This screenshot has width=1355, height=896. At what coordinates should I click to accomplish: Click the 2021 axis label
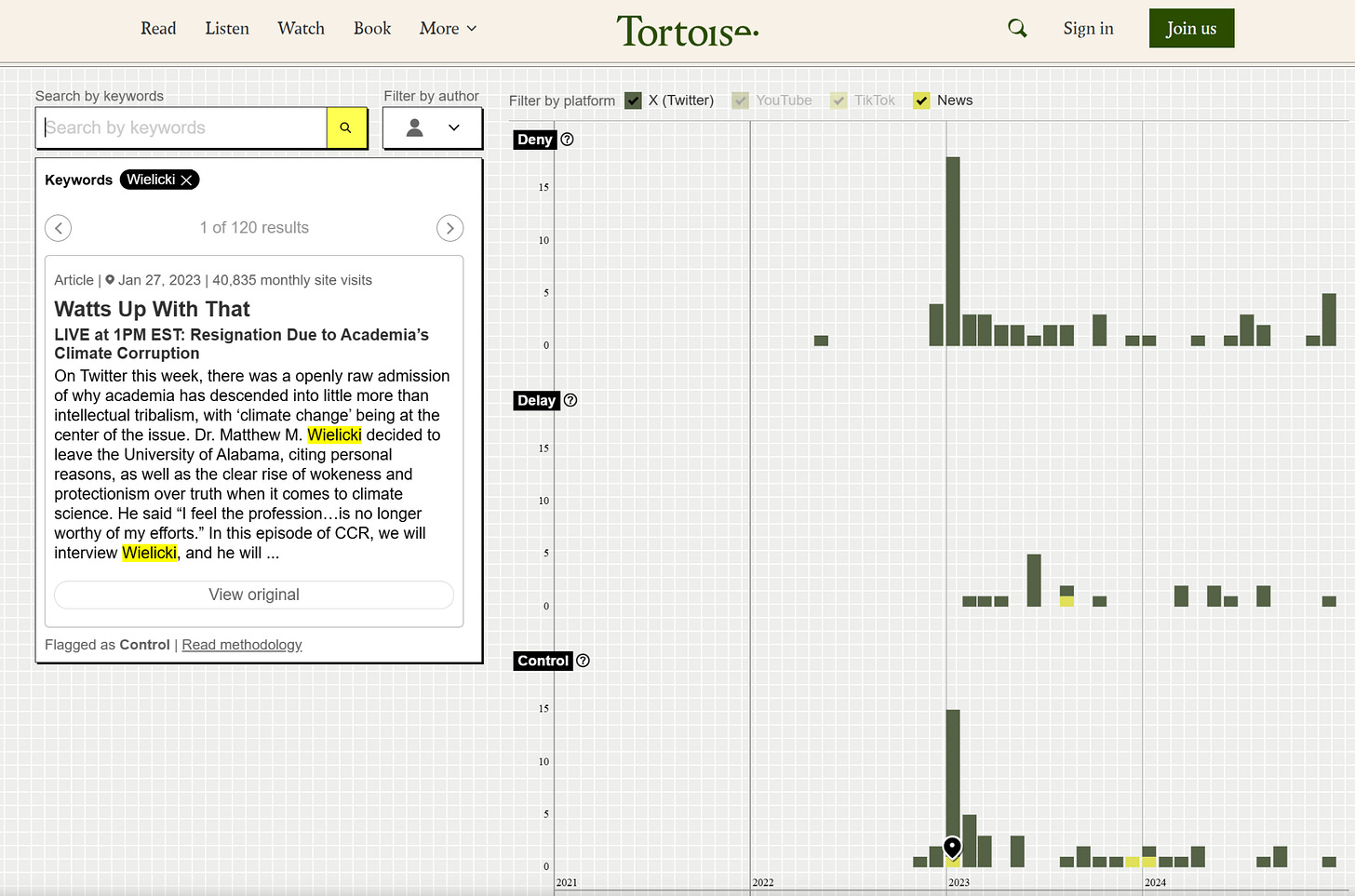pyautogui.click(x=567, y=883)
